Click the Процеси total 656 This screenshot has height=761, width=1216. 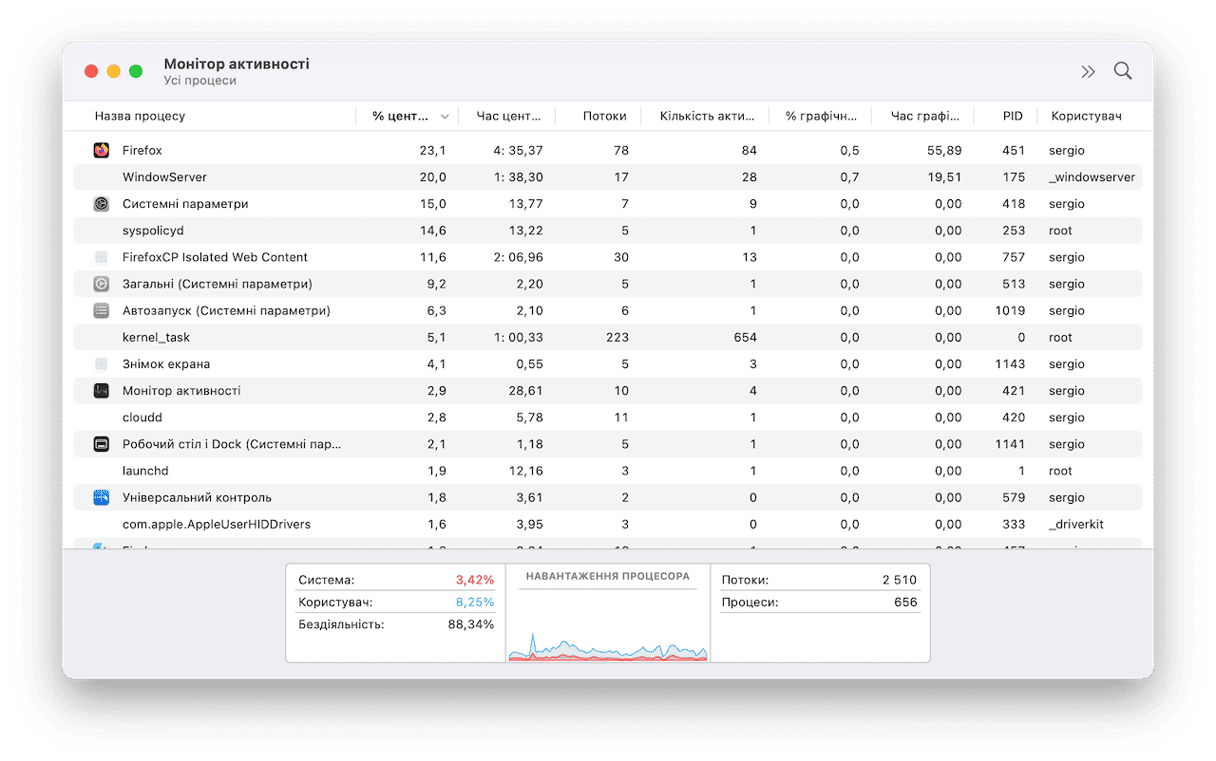(906, 602)
